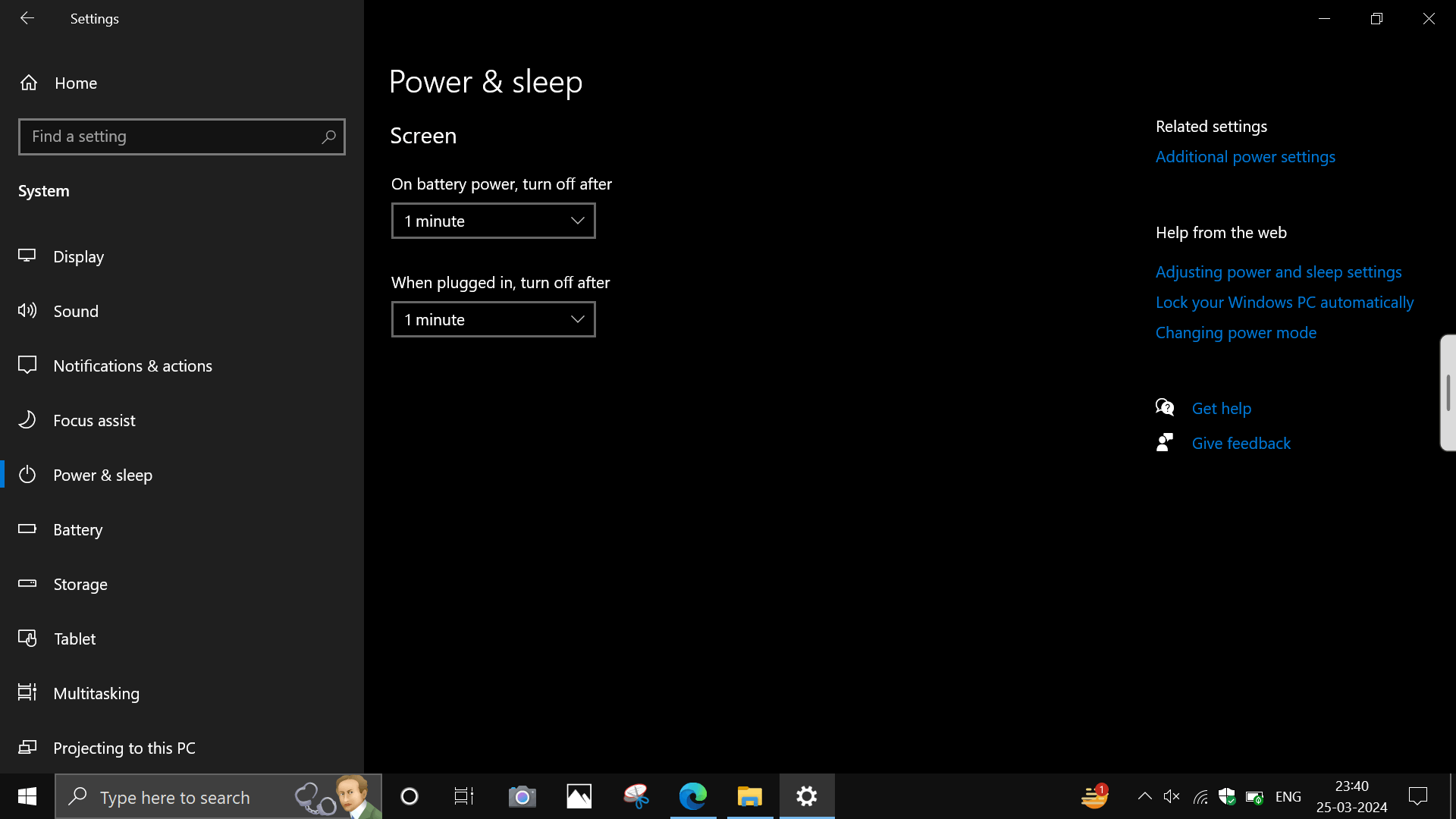
Task: Click the page scrollbar handle
Action: 1448,393
